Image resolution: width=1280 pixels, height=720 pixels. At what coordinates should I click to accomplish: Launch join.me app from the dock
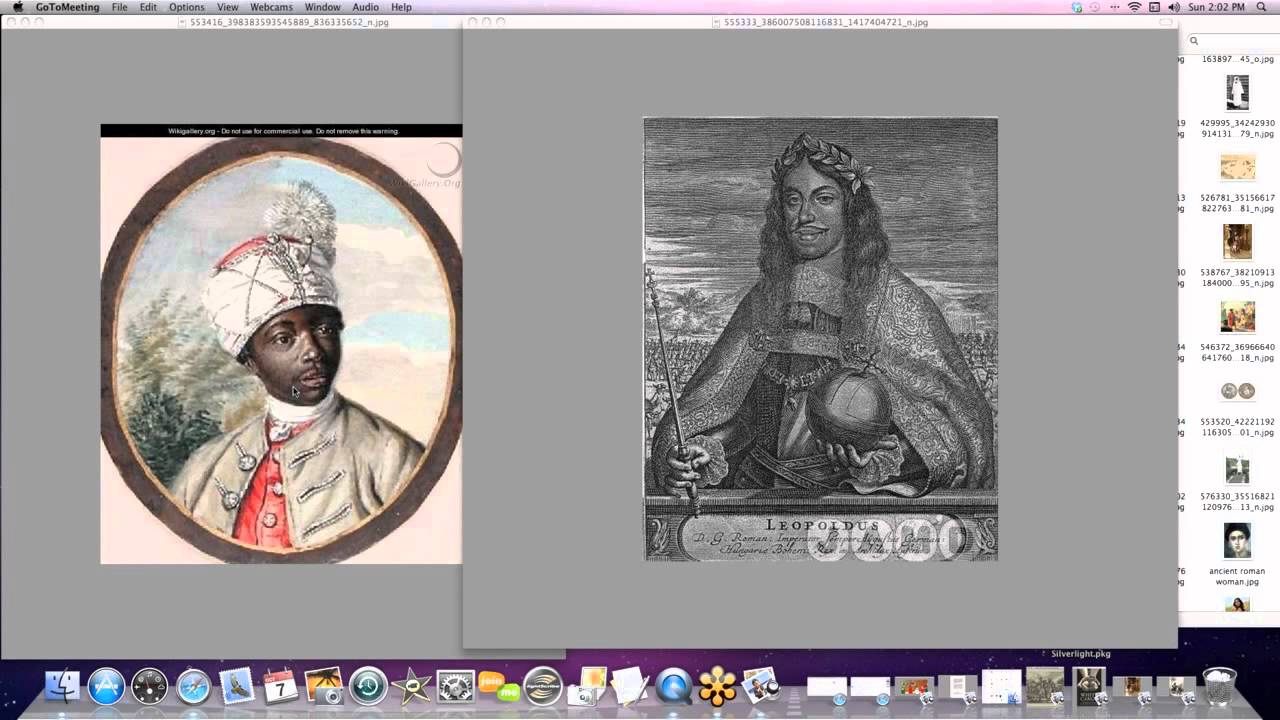click(499, 686)
